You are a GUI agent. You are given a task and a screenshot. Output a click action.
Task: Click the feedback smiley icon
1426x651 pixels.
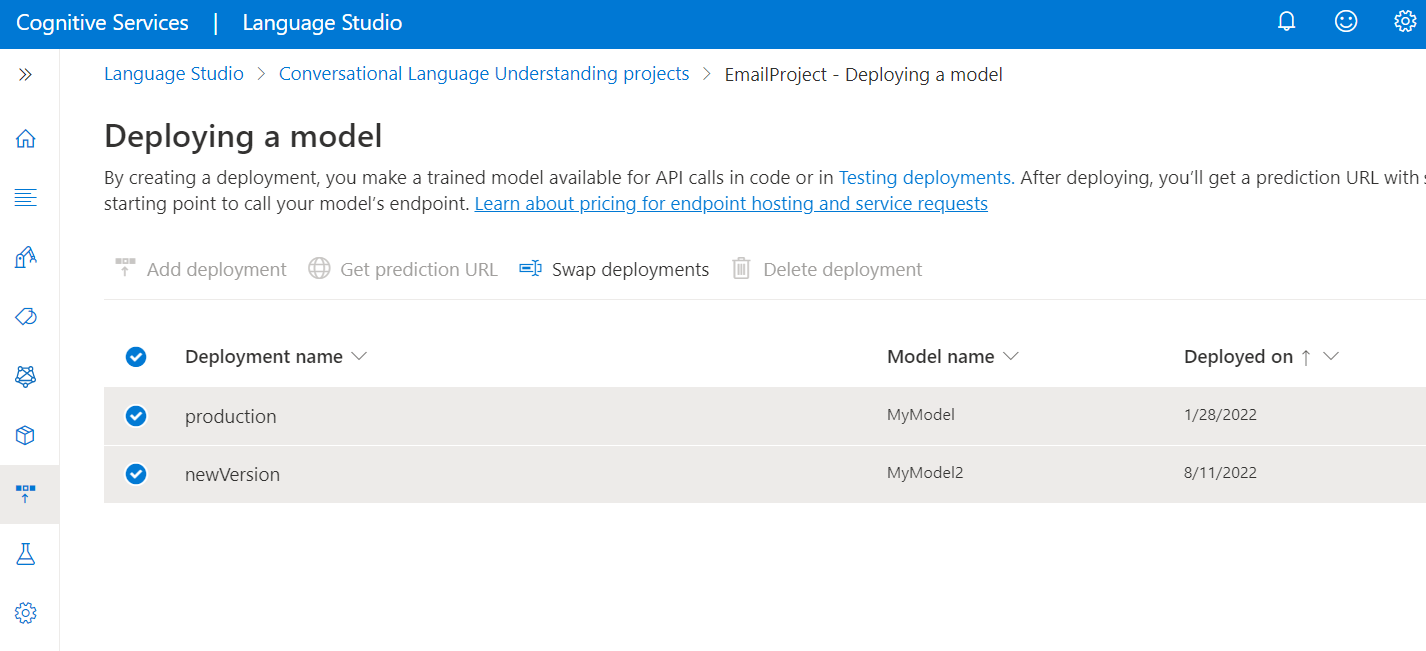[1346, 22]
